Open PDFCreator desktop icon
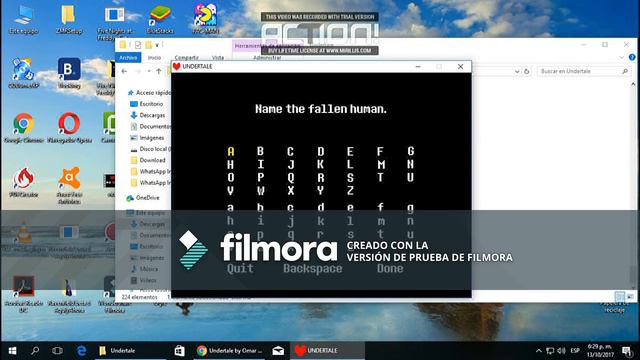 pos(23,182)
